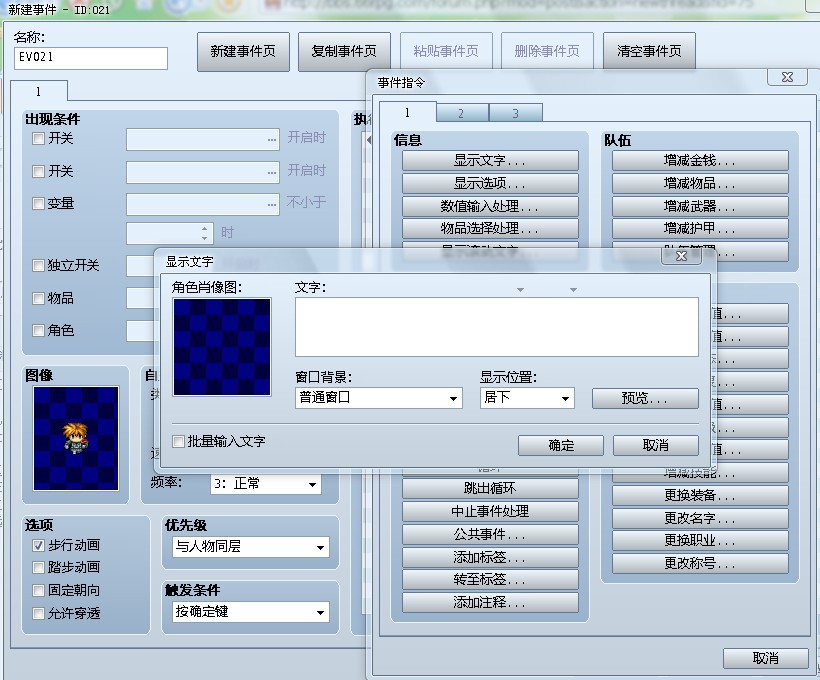Select event page tab 1
The image size is (820, 680).
(39, 92)
